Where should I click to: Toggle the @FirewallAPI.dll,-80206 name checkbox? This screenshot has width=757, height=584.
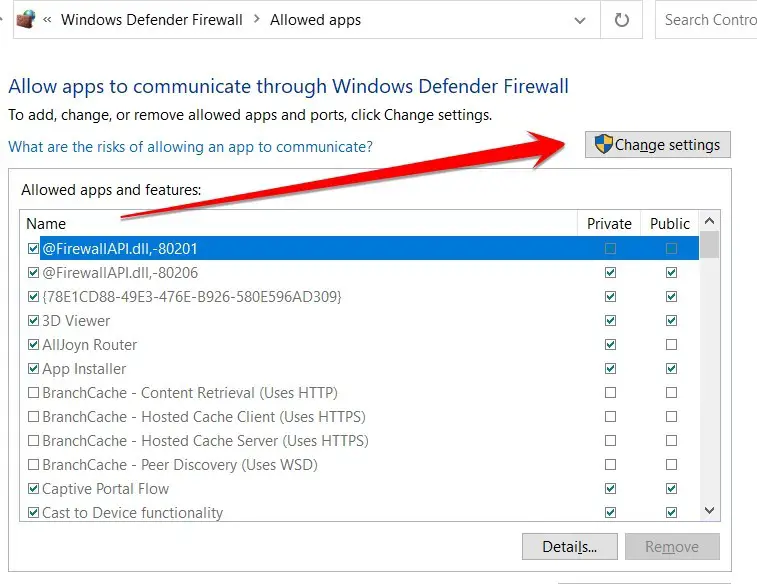pos(33,273)
